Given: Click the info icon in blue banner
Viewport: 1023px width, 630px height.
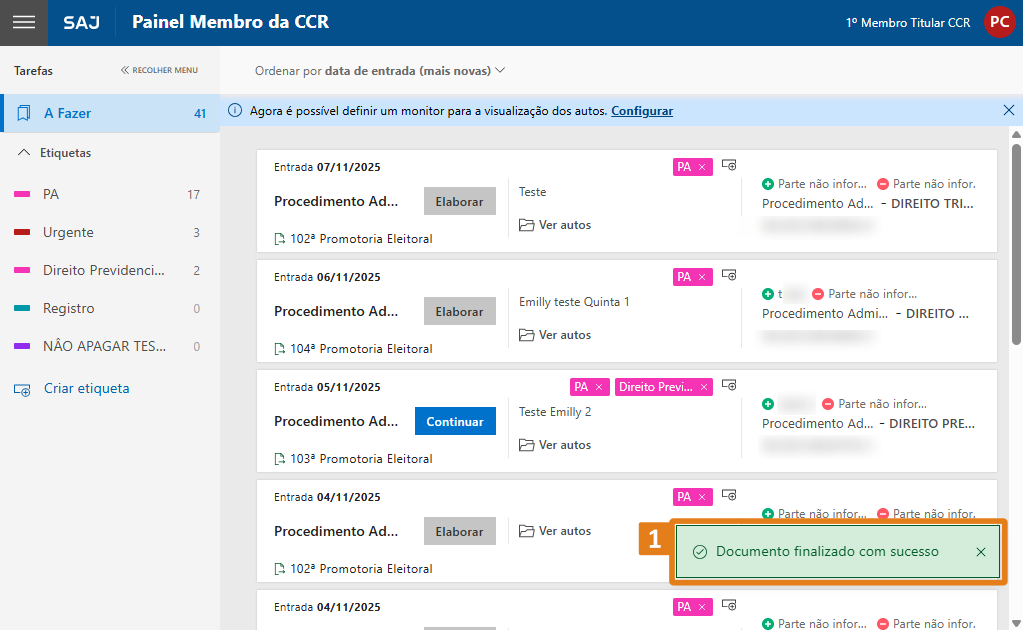Looking at the screenshot, I should 236,111.
